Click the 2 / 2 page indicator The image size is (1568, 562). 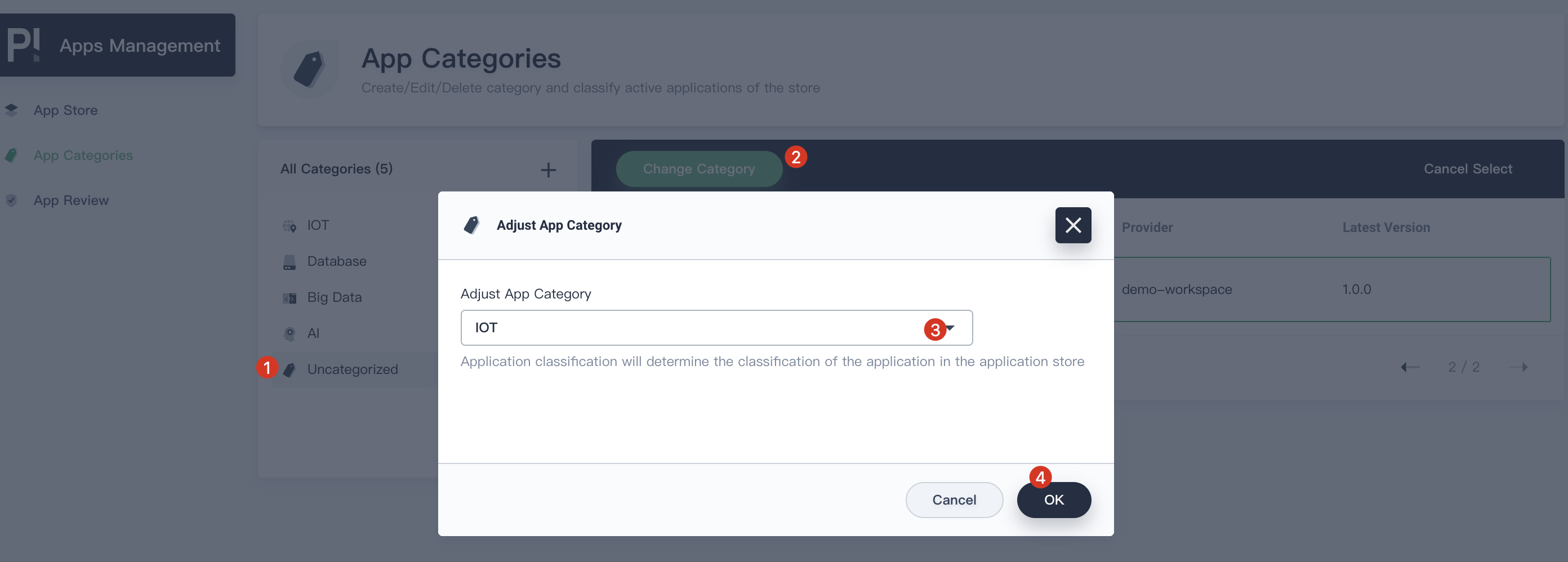click(x=1463, y=367)
